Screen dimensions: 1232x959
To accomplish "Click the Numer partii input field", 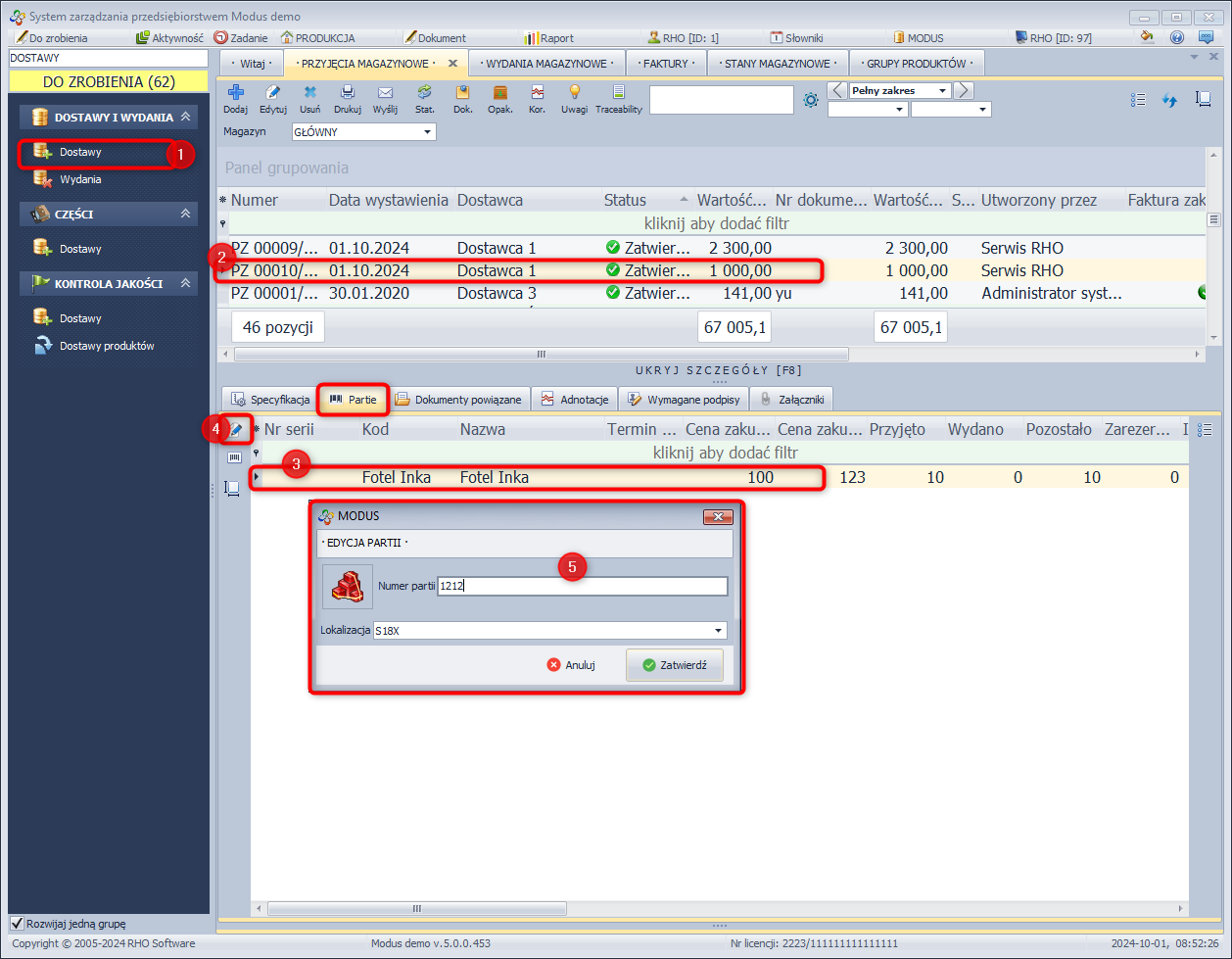I will [582, 586].
